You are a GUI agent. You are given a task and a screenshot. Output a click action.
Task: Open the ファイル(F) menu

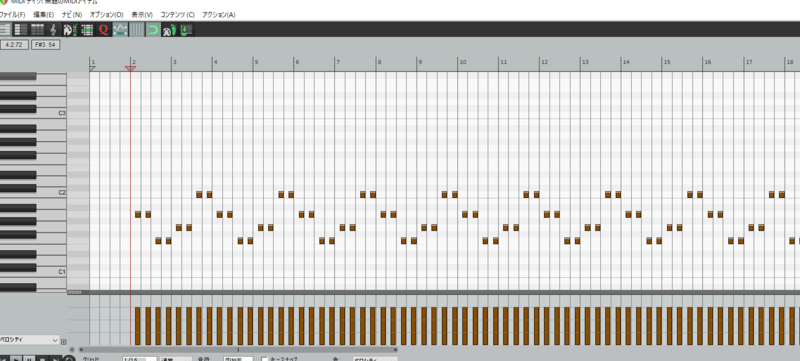point(12,15)
